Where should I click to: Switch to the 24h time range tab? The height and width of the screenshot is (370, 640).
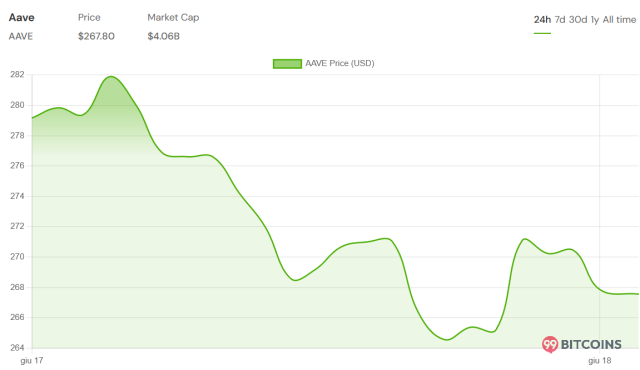(542, 20)
